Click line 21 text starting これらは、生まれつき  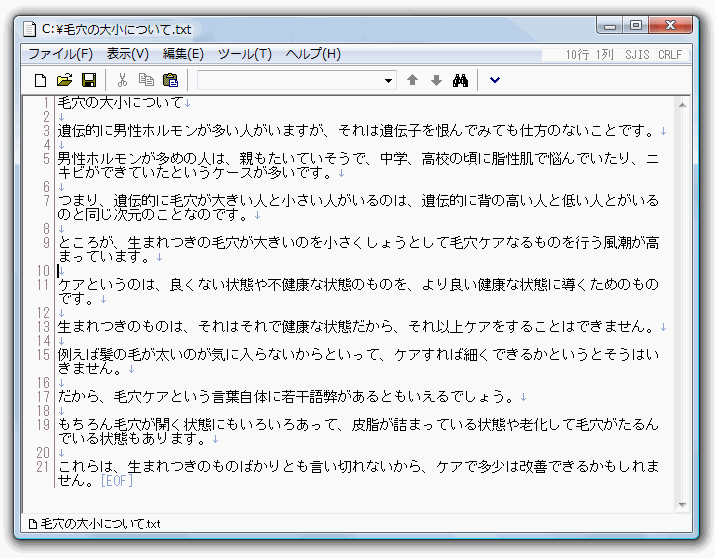click(358, 473)
